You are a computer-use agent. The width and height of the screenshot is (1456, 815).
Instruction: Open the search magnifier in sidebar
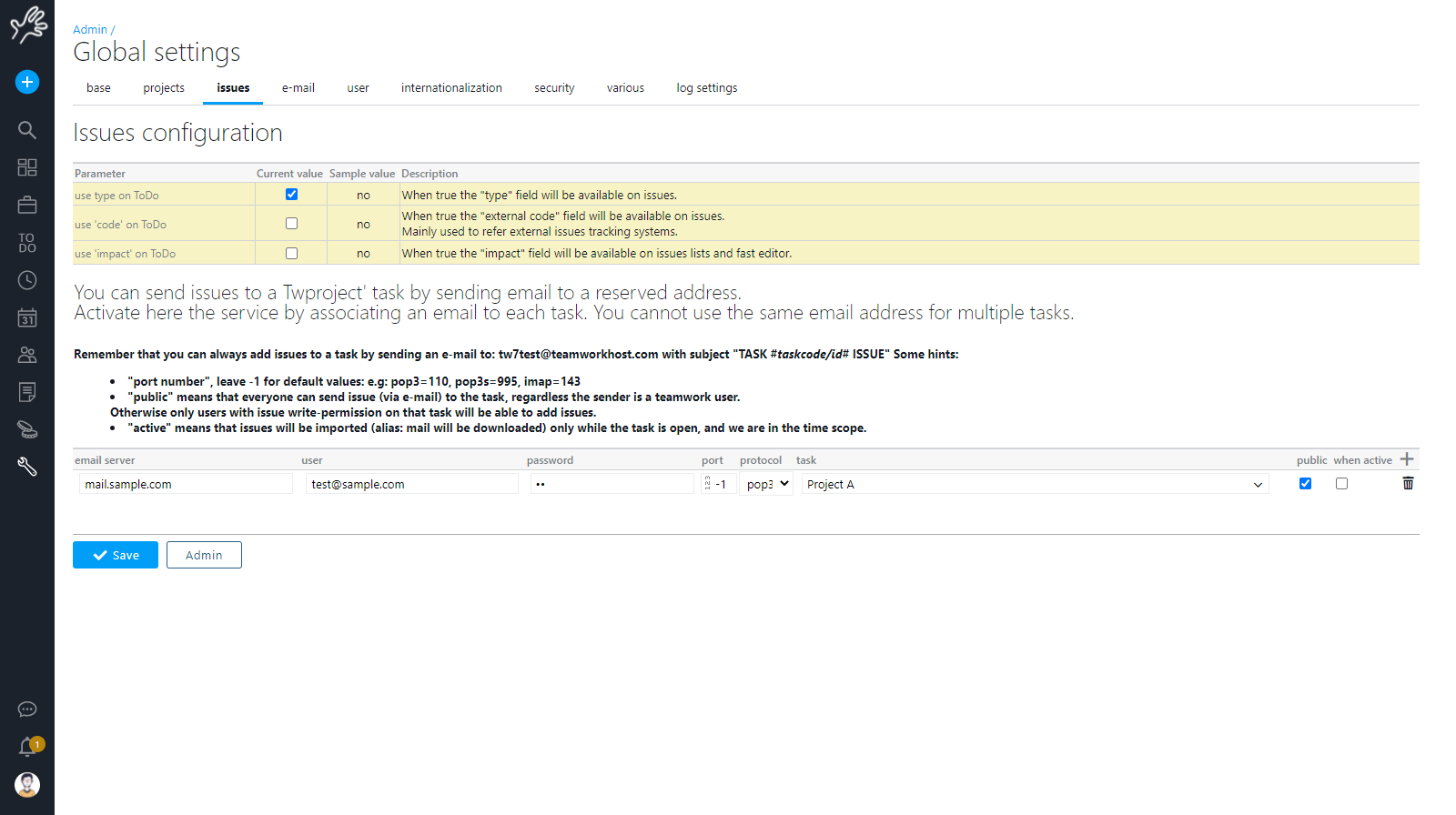[27, 130]
